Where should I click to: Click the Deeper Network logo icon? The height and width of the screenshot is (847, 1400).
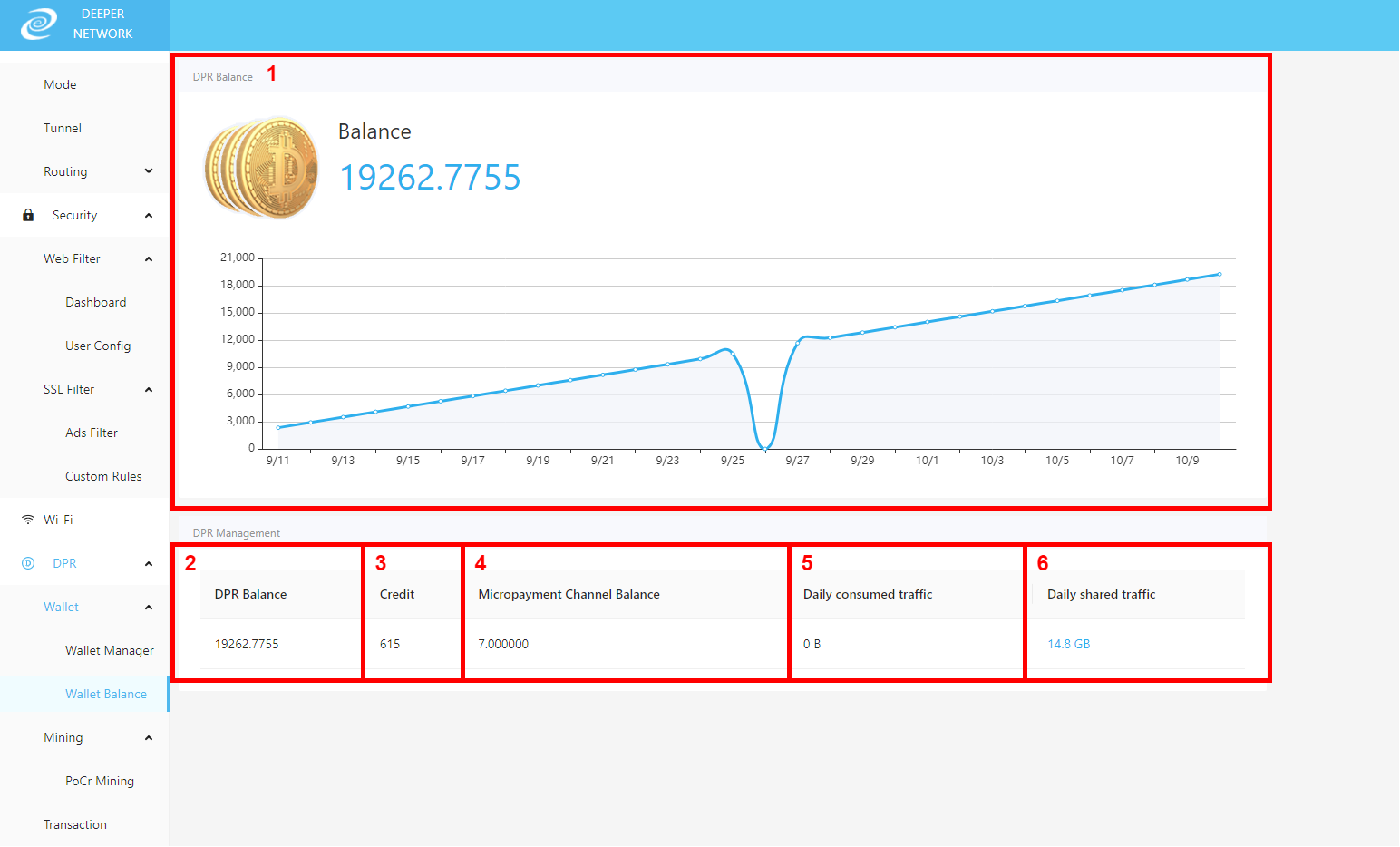pos(38,24)
